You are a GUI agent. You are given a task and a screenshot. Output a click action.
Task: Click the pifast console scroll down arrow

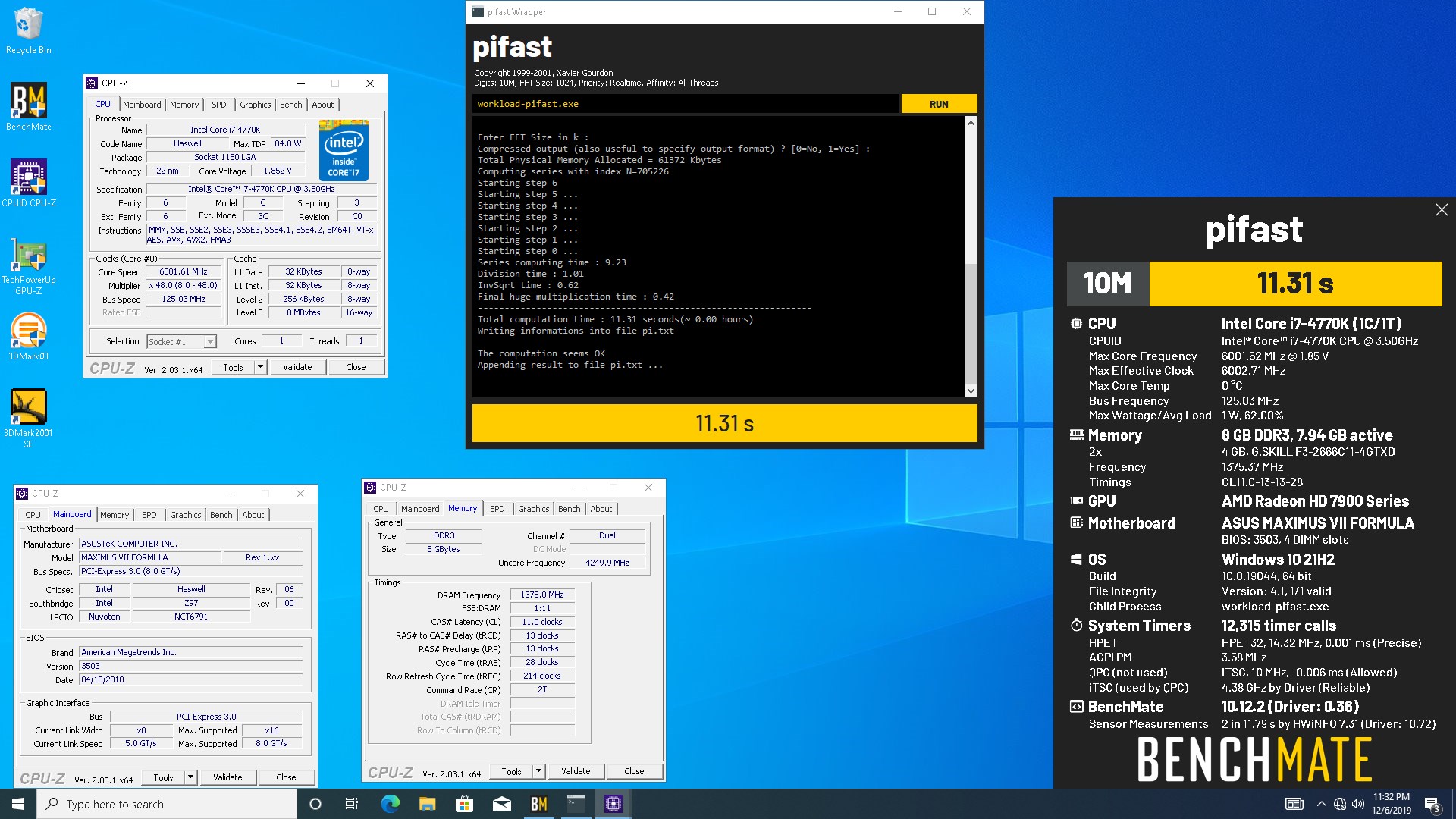pyautogui.click(x=971, y=391)
